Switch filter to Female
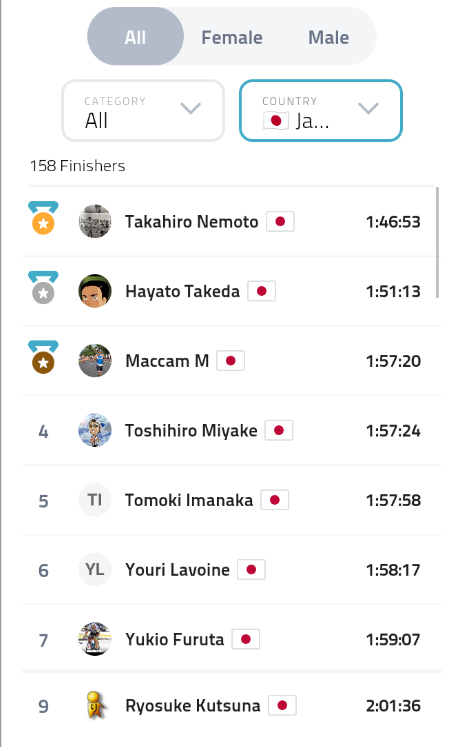This screenshot has height=747, width=457. point(232,37)
